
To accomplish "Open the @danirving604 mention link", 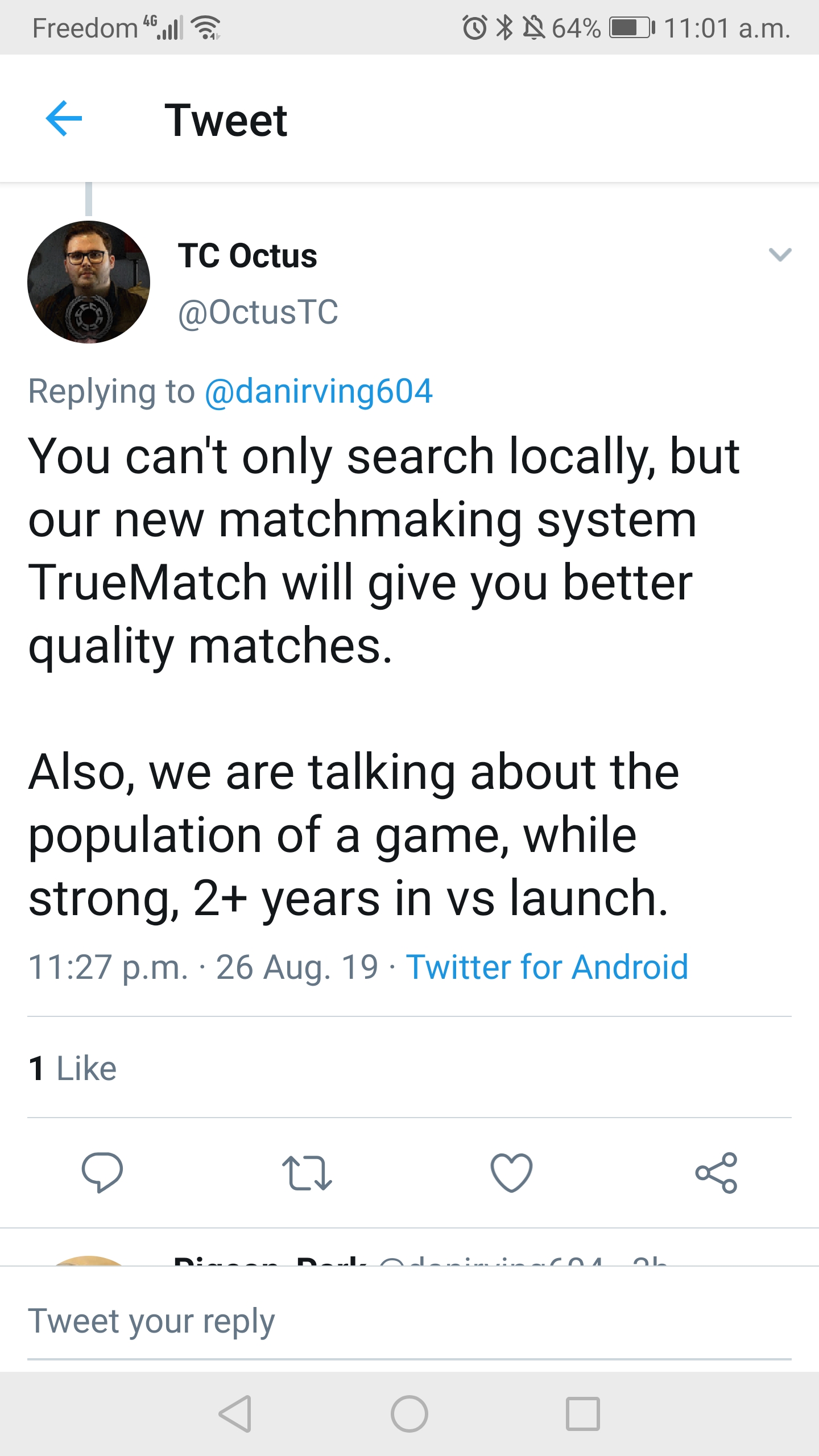I will point(318,391).
